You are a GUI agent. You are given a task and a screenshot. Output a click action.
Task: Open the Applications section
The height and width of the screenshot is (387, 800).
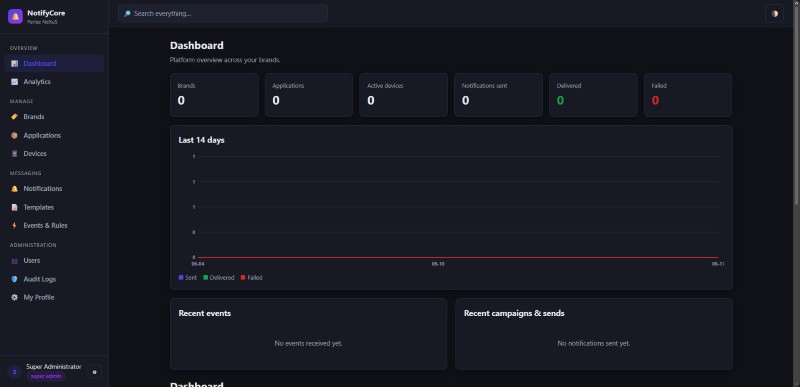54,136
